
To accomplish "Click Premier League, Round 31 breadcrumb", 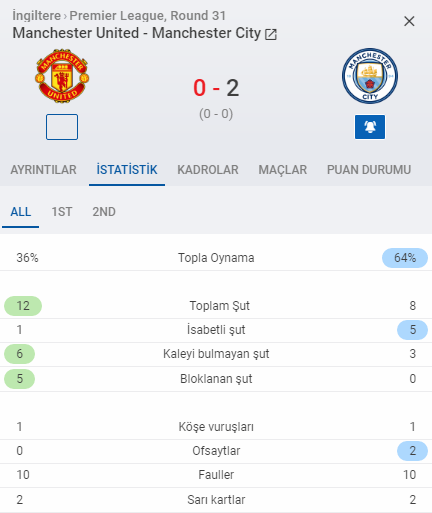I will coord(148,16).
